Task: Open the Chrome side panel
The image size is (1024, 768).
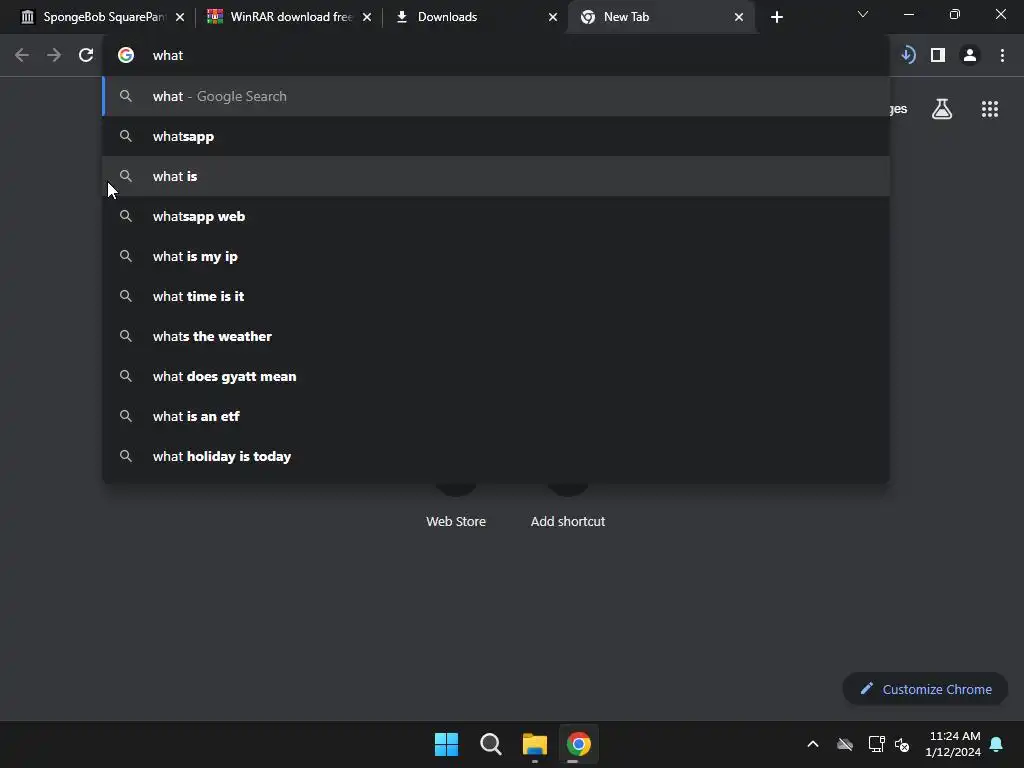Action: 938,56
